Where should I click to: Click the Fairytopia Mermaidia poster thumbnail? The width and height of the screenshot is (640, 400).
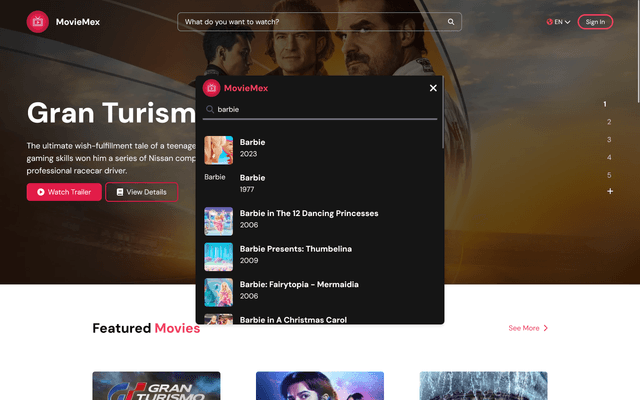[218, 292]
